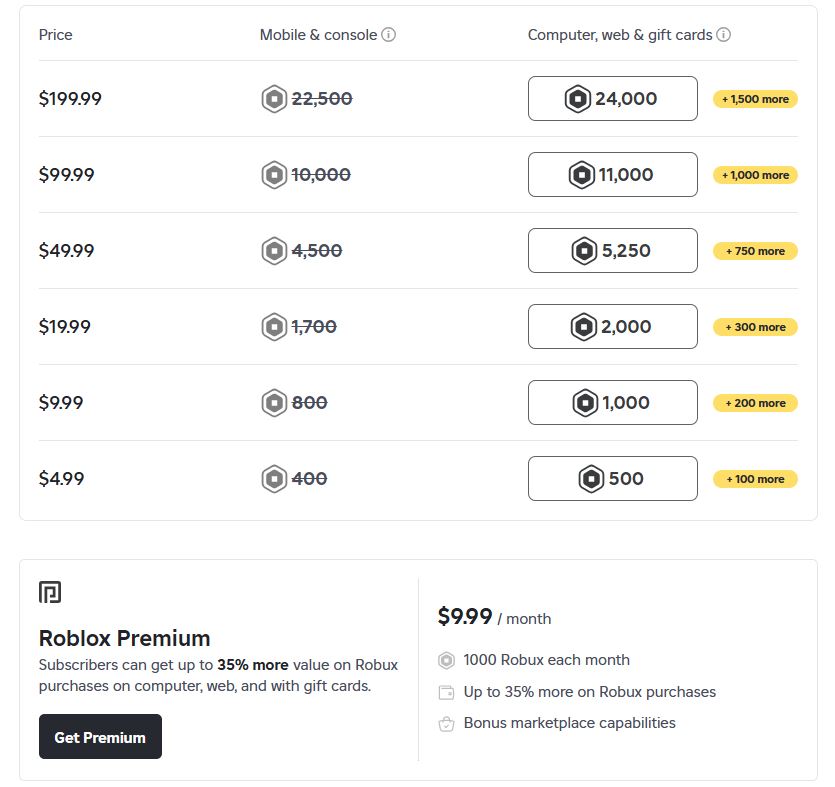Click the gift icon beside Bonus marketplace capabilities
This screenshot has height=787, width=835.
point(446,722)
